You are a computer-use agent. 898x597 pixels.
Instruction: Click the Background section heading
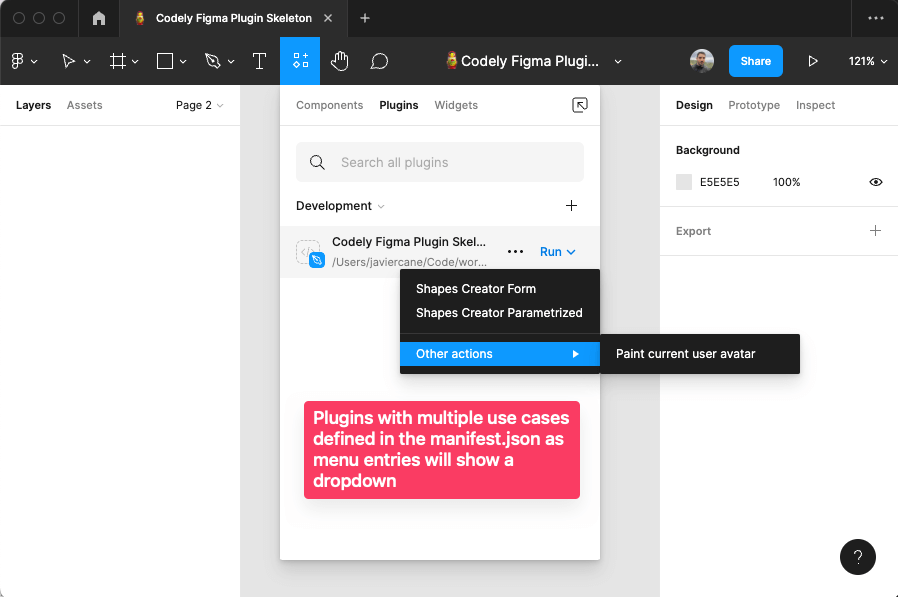click(707, 150)
